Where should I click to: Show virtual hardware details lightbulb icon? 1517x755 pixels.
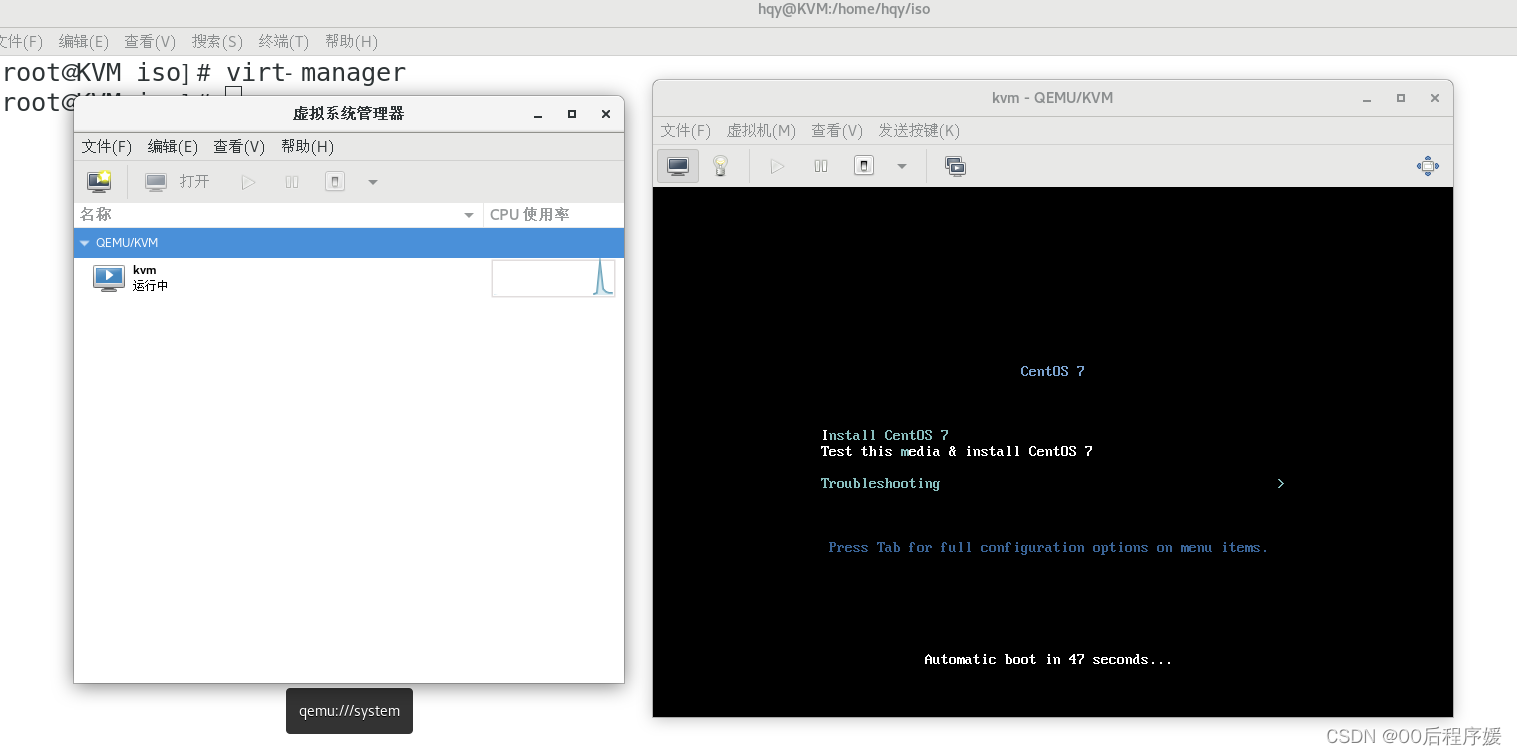(720, 166)
